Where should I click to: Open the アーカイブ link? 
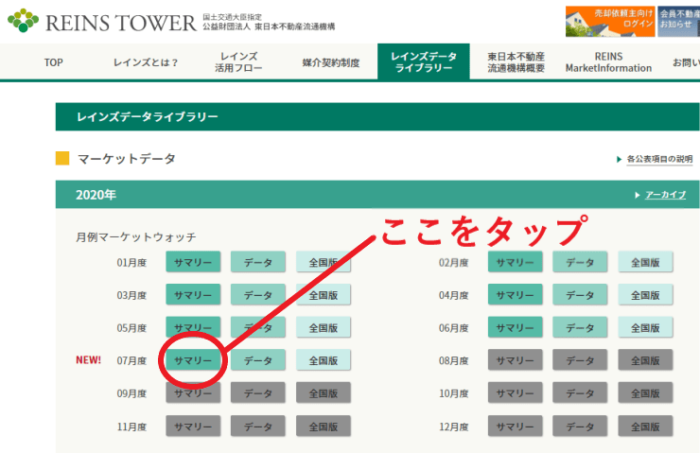tap(665, 195)
